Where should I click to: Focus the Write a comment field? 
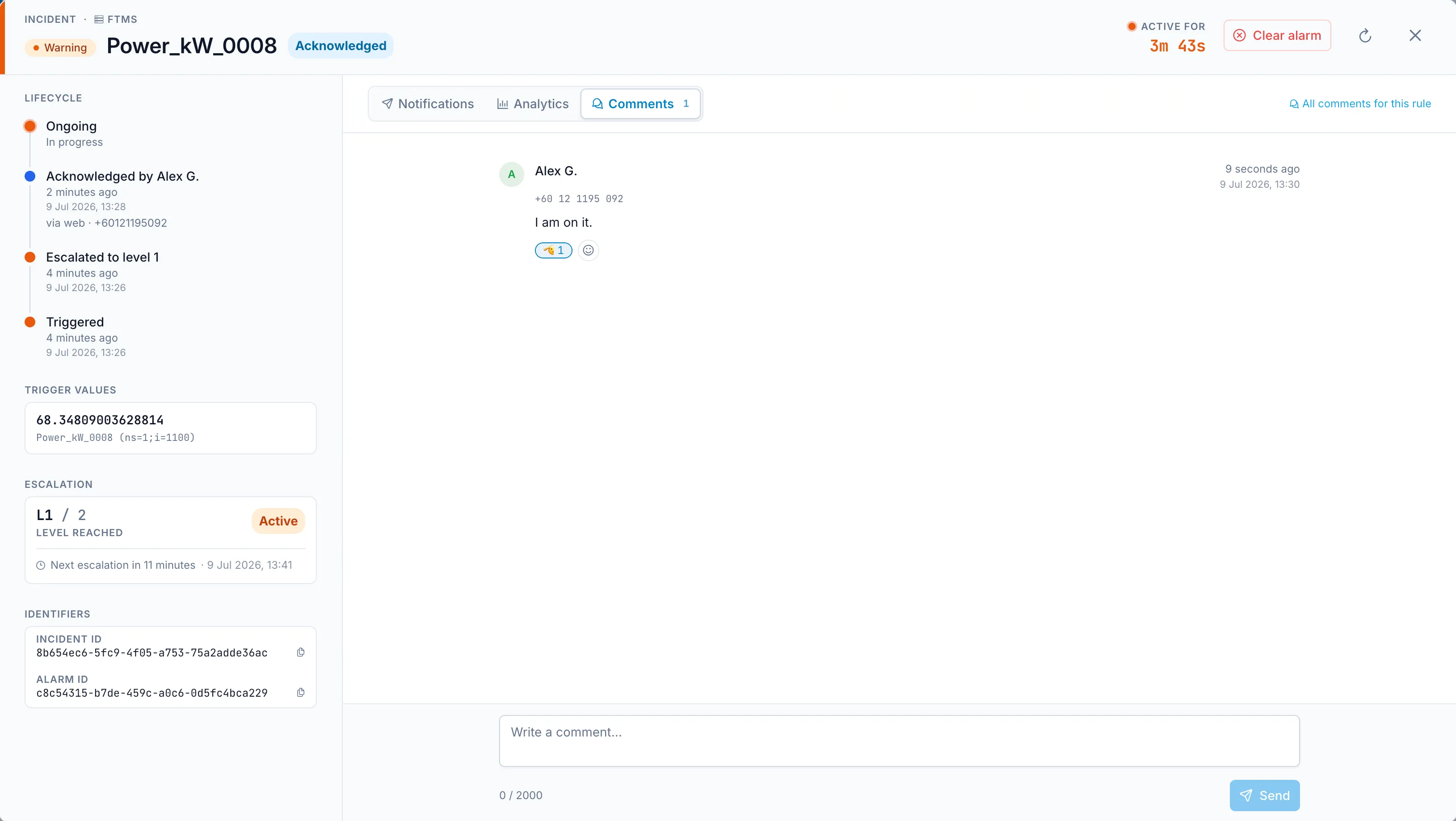click(x=899, y=741)
